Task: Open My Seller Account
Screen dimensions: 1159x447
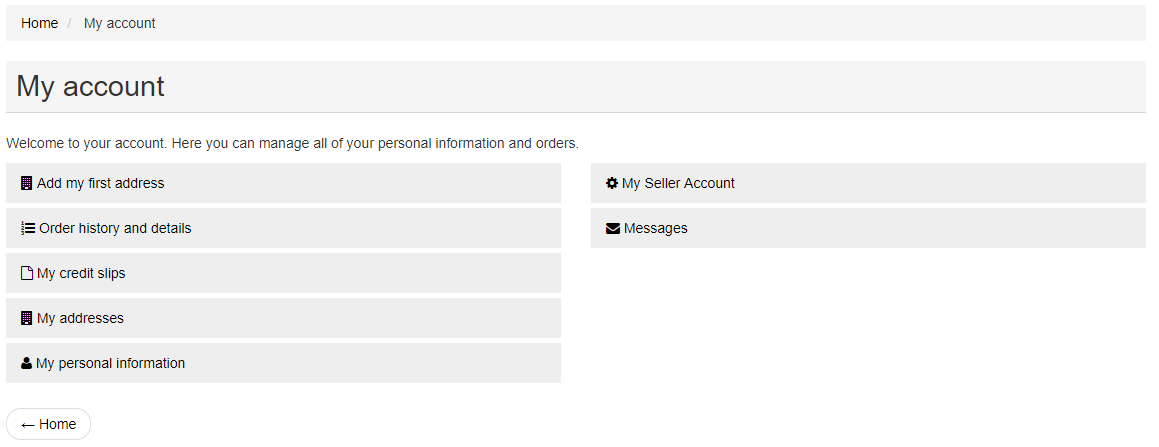Action: pyautogui.click(x=868, y=183)
